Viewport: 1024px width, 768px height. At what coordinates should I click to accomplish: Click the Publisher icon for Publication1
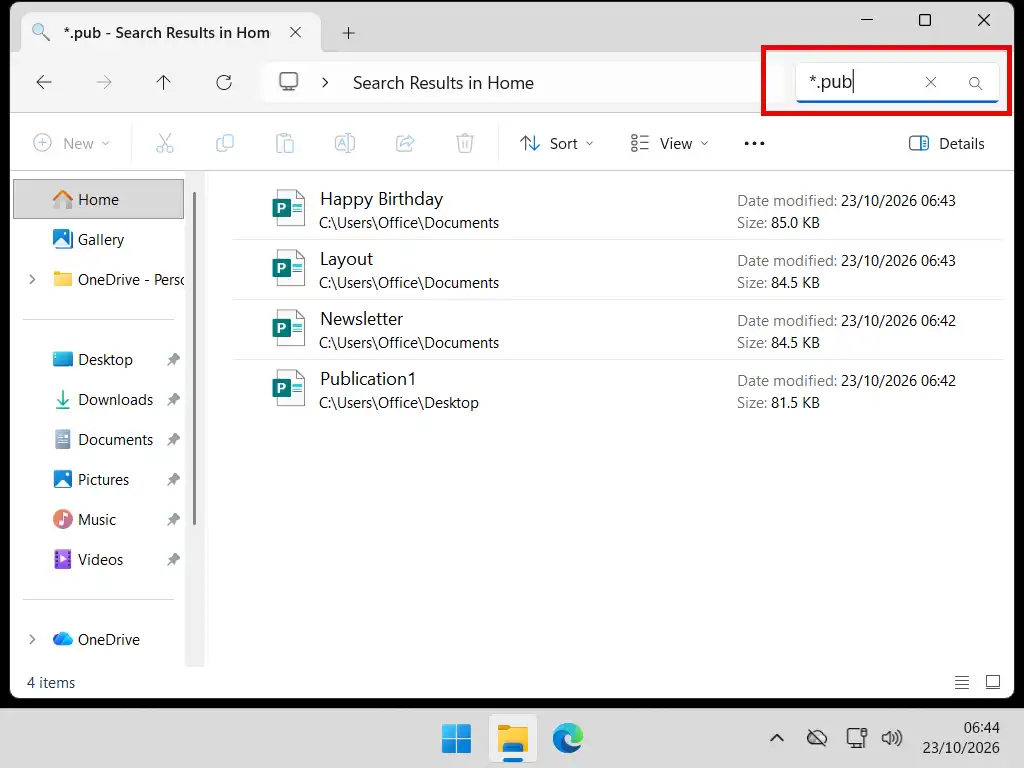pyautogui.click(x=289, y=388)
